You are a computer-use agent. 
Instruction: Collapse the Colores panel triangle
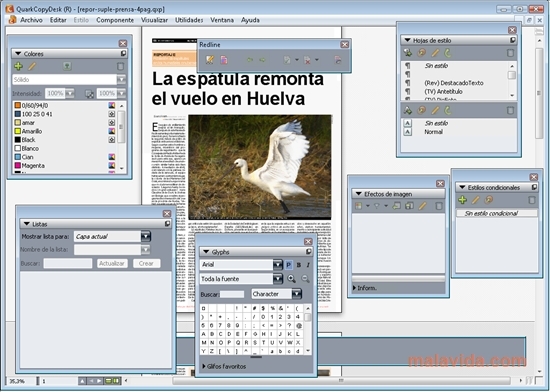18,54
